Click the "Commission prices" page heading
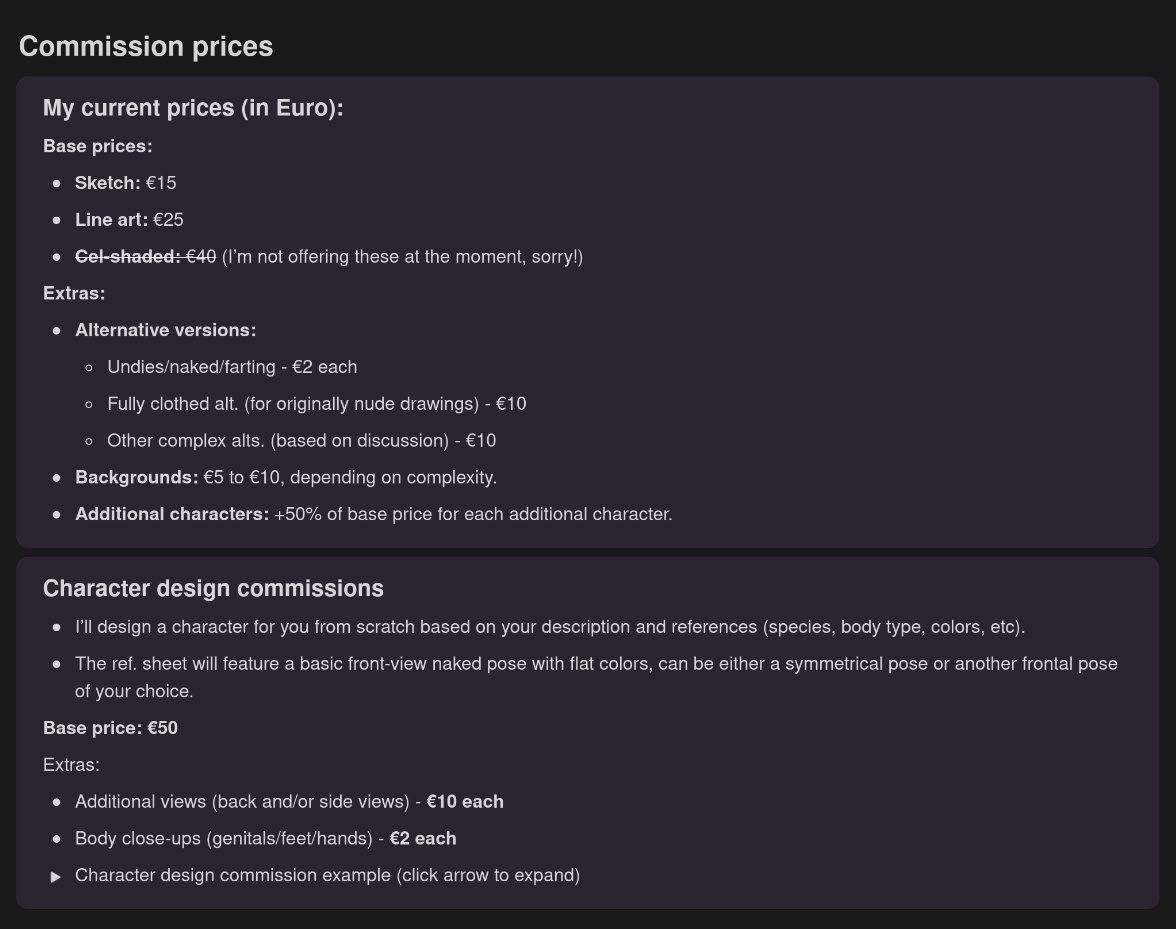The image size is (1176, 929). click(x=146, y=46)
